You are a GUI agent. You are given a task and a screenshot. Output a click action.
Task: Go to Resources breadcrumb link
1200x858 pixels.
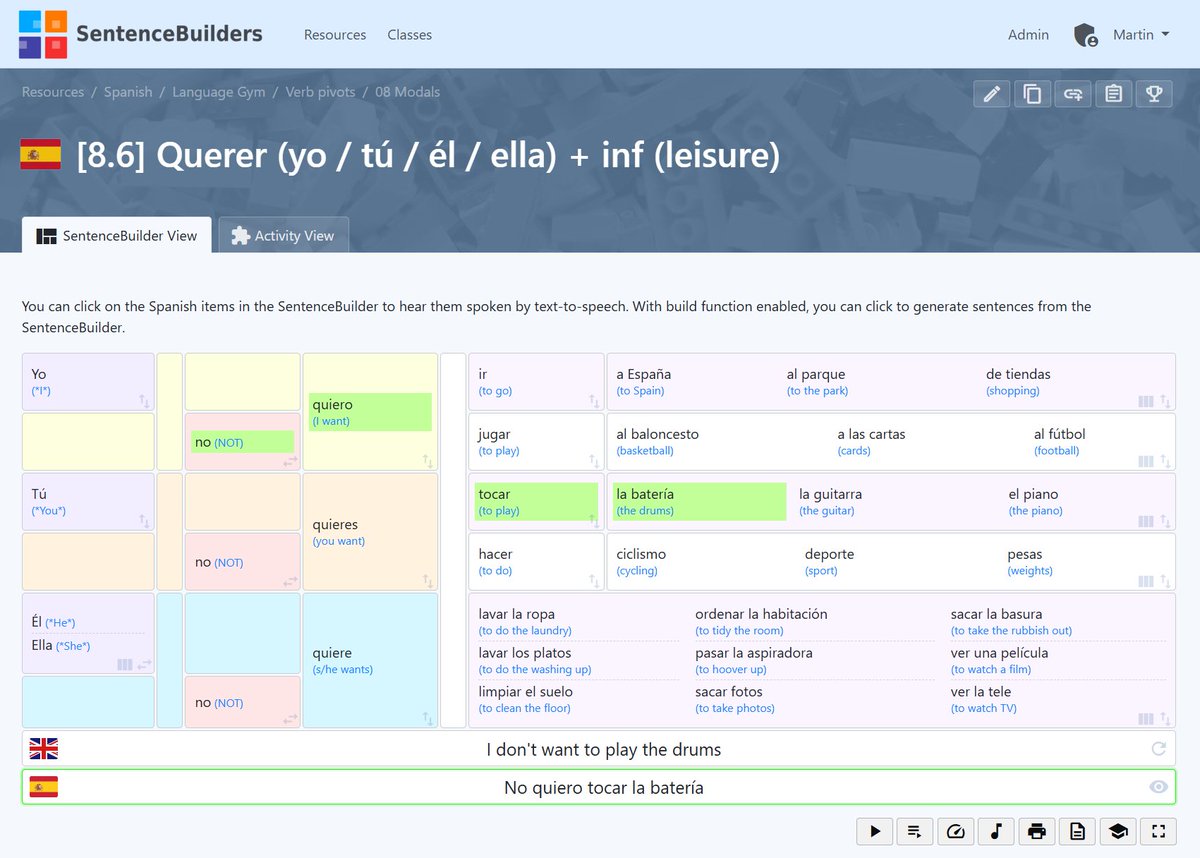(x=53, y=91)
